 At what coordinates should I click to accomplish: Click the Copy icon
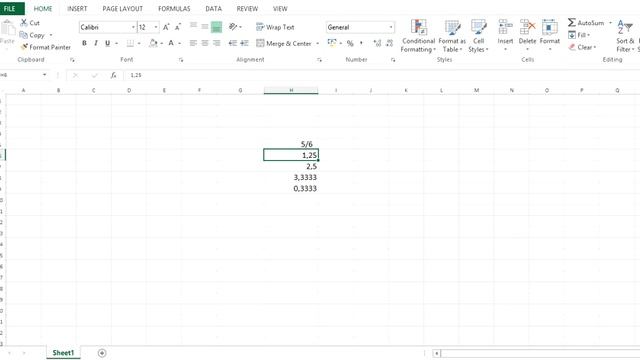[x=24, y=35]
